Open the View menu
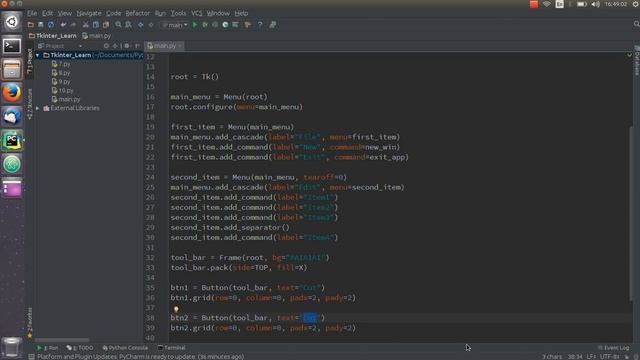 [64, 13]
